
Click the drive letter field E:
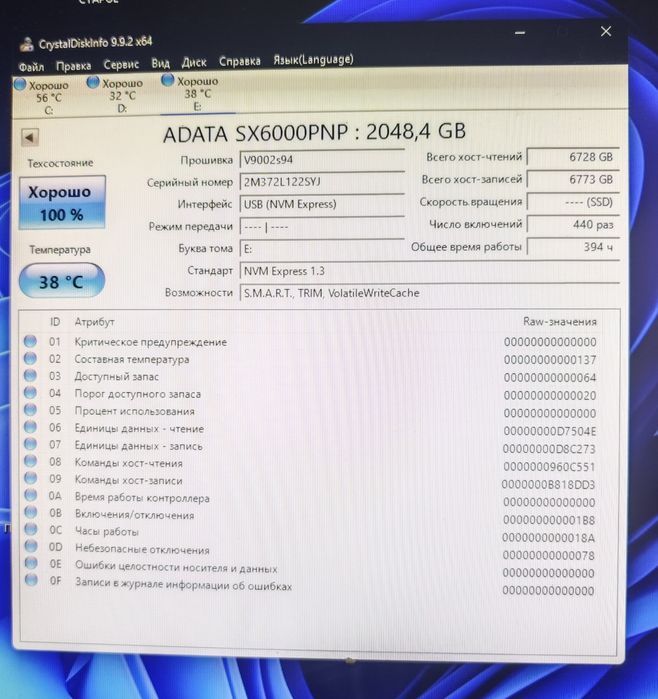tap(321, 249)
